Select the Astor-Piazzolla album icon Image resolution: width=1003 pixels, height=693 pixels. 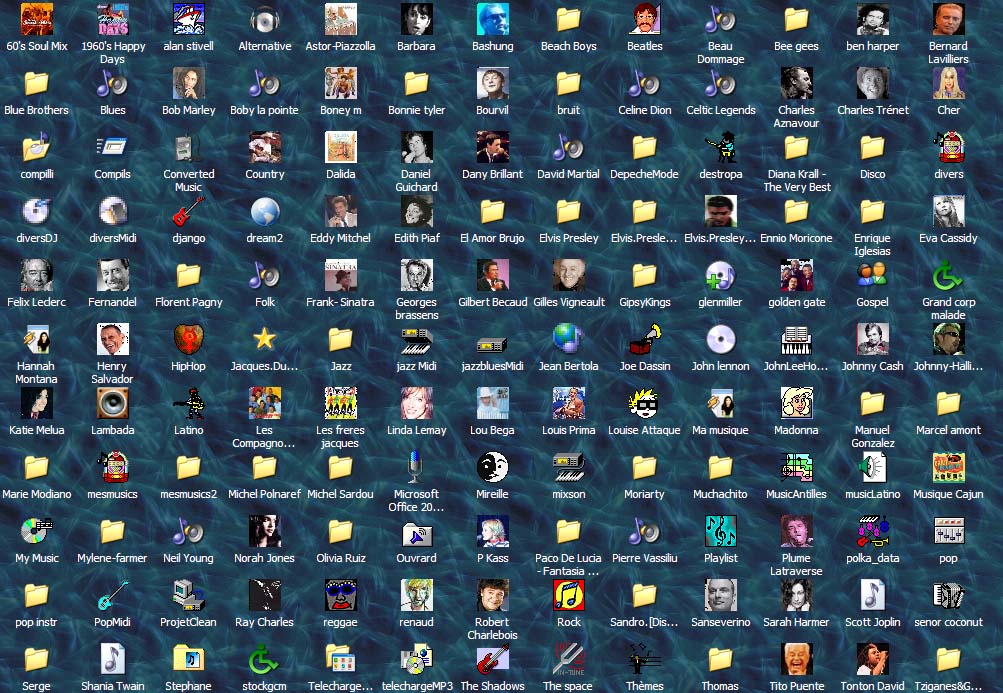pyautogui.click(x=340, y=19)
